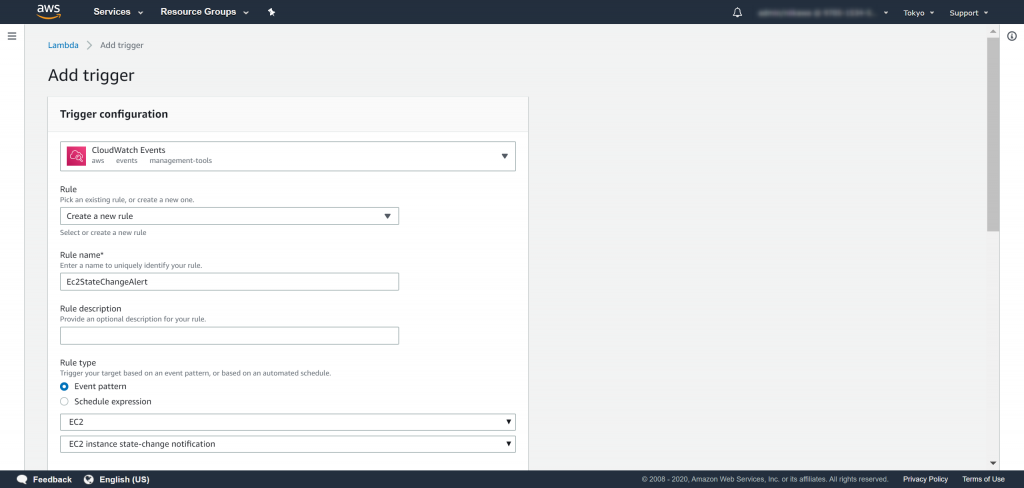Click the CloudWatch Events service icon
1024x488 pixels.
(x=76, y=156)
